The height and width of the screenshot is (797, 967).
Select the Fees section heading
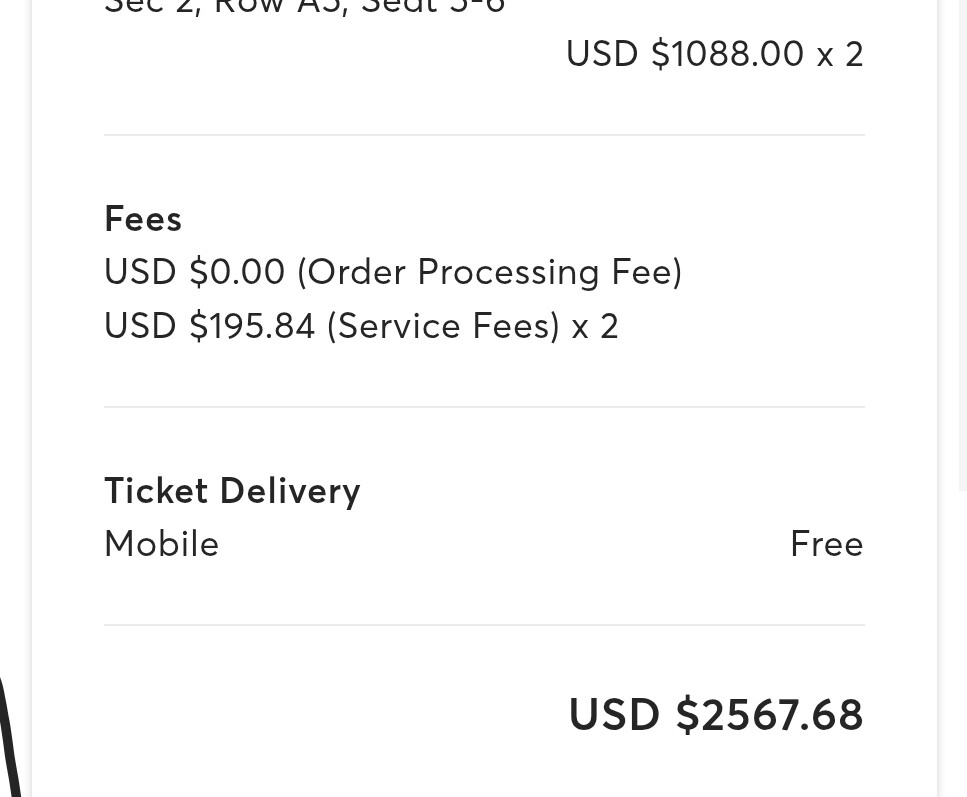click(143, 219)
